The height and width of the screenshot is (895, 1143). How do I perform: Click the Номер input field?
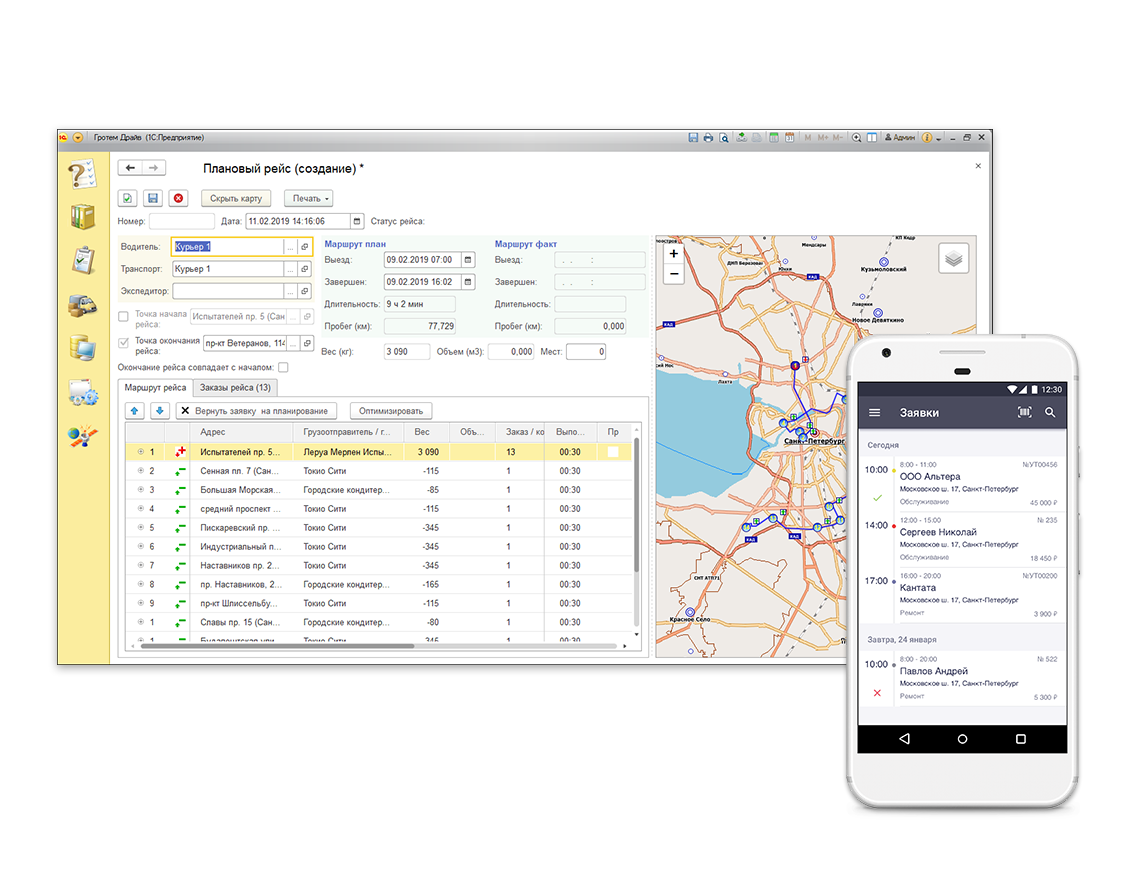pos(182,221)
